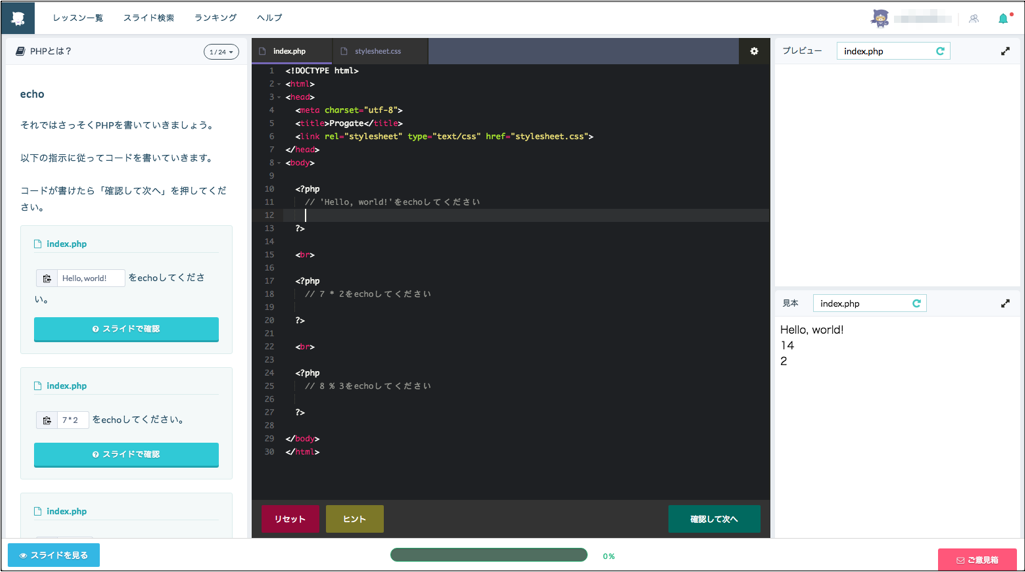Click file icon of second index.php card

[x=38, y=386]
